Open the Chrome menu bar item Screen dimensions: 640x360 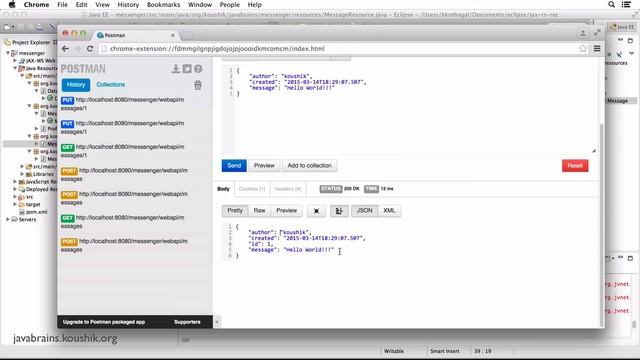pos(36,4)
